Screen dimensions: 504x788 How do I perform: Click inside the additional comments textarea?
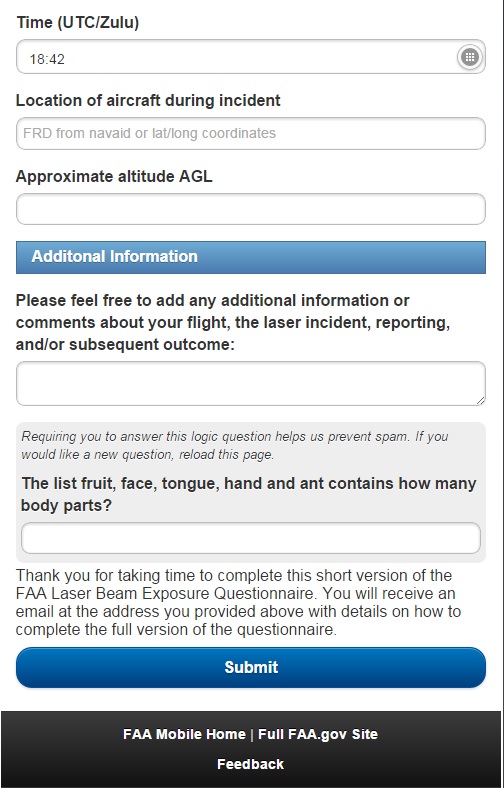point(251,383)
